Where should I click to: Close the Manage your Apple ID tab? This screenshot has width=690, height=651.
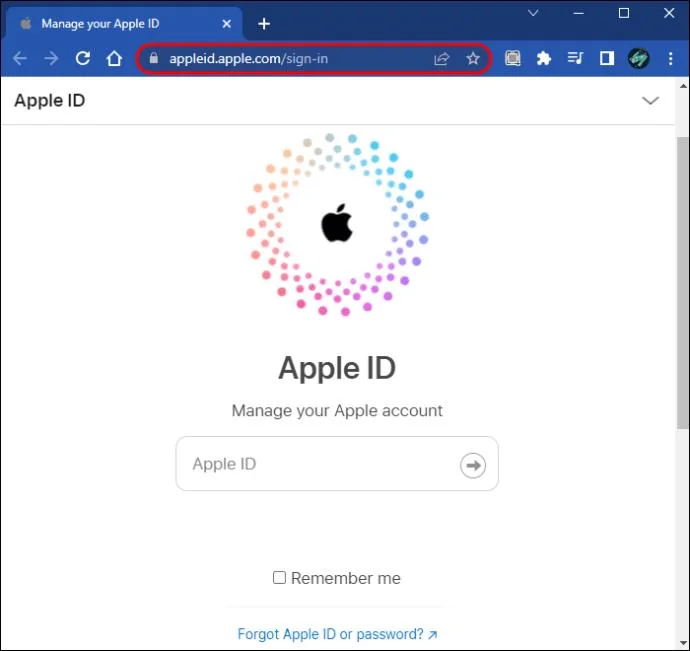point(227,24)
